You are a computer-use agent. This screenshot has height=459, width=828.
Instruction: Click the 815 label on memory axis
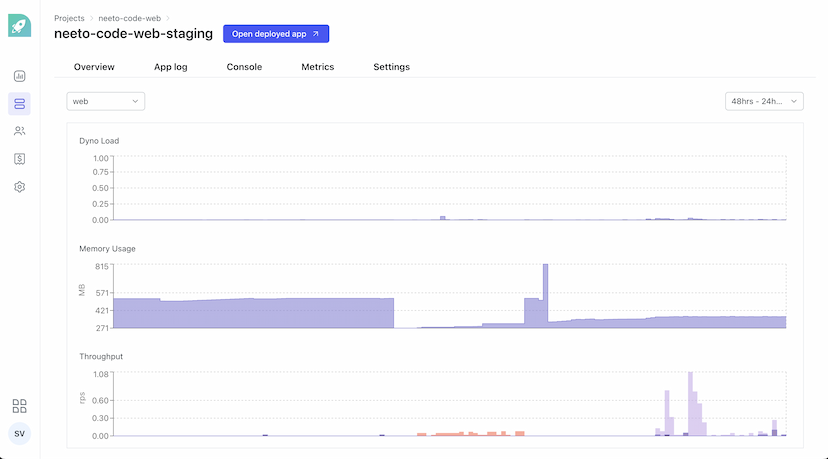(x=101, y=267)
